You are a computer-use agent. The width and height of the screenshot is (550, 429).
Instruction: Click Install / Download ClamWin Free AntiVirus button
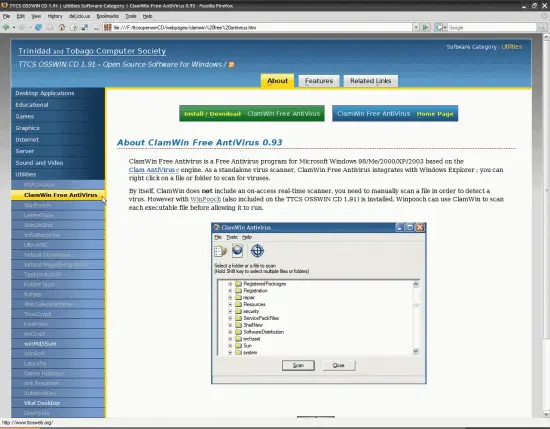pos(252,114)
